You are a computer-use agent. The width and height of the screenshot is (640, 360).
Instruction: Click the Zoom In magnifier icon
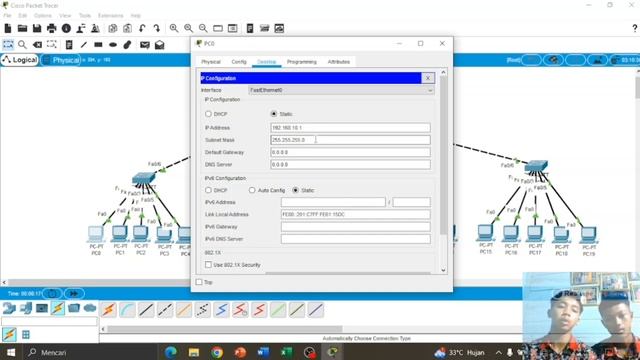tap(174, 28)
